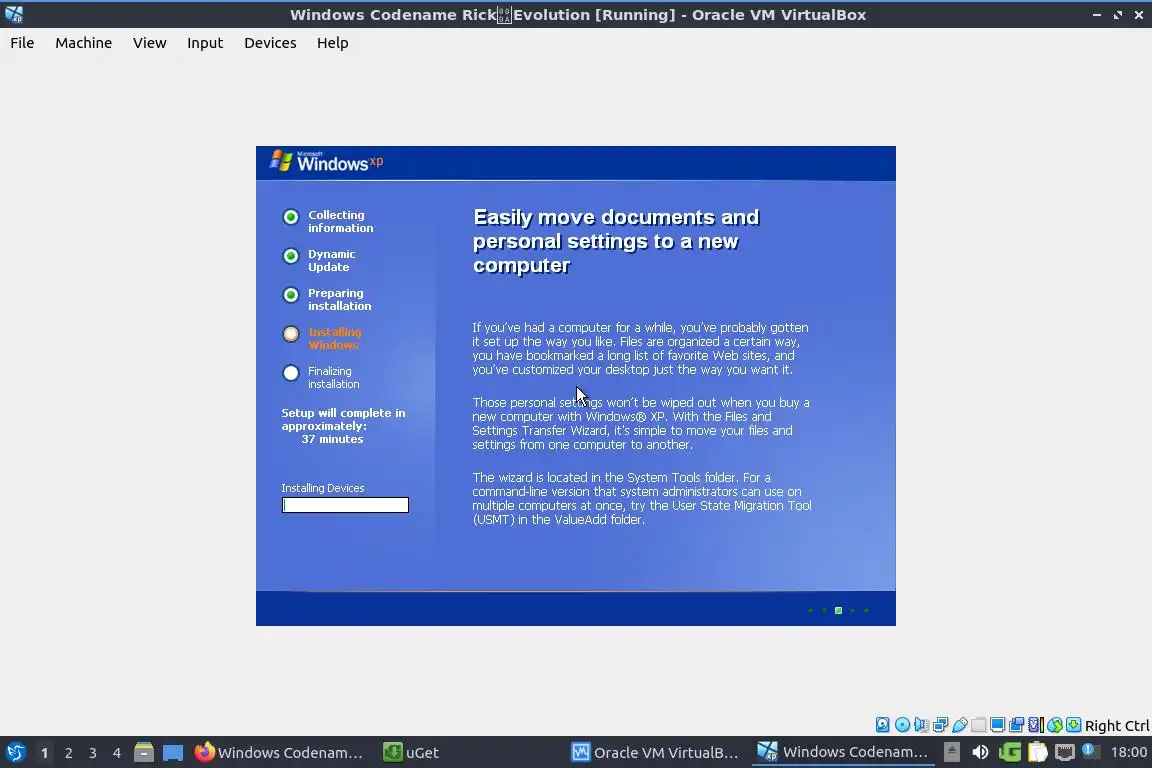The width and height of the screenshot is (1152, 768).
Task: Click the CPU virtualization status icon
Action: tap(1036, 725)
